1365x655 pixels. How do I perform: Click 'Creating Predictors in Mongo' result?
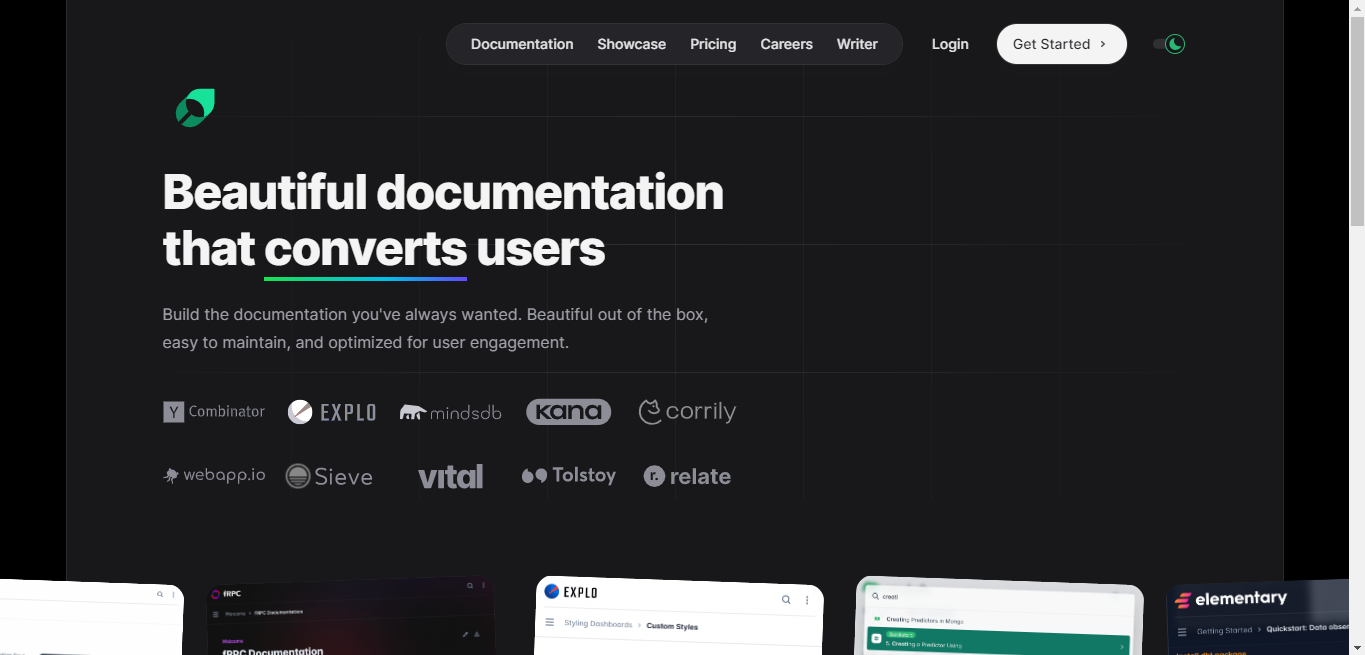(925, 620)
